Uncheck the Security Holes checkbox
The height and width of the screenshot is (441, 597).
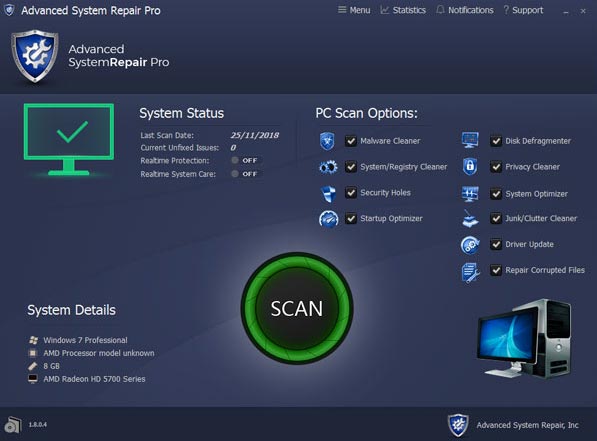tap(351, 193)
